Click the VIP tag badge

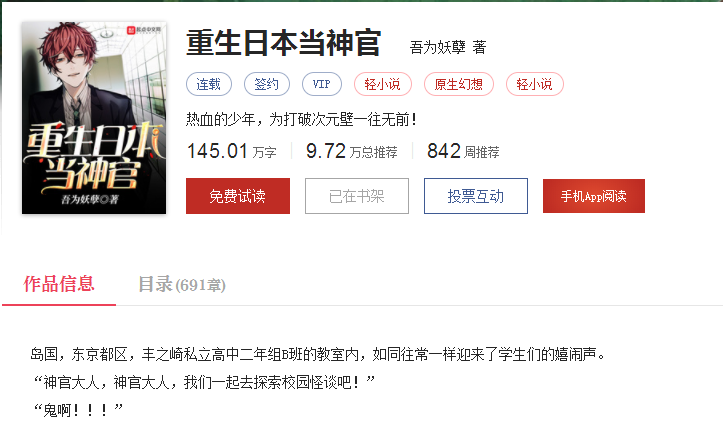(322, 84)
